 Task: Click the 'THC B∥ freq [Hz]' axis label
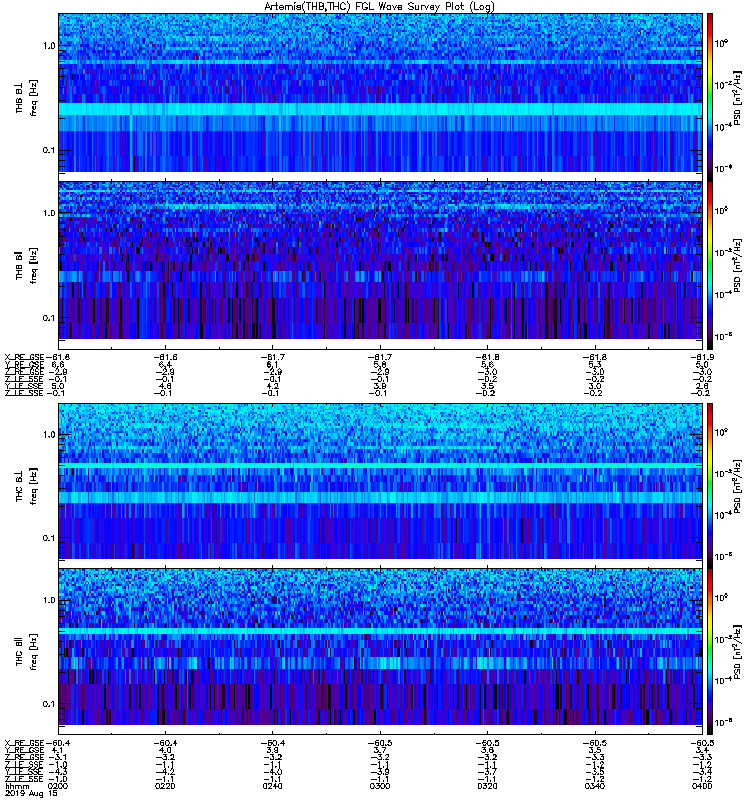coord(26,652)
